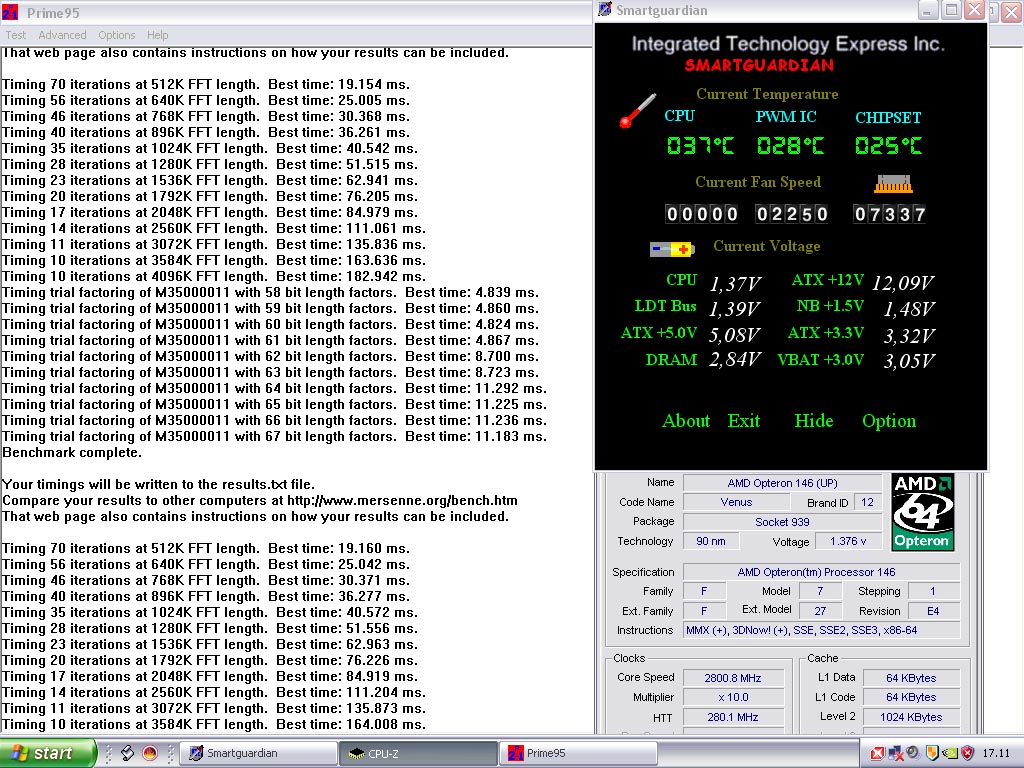
Task: Click the ATX +12V value 12,09V
Action: point(903,282)
